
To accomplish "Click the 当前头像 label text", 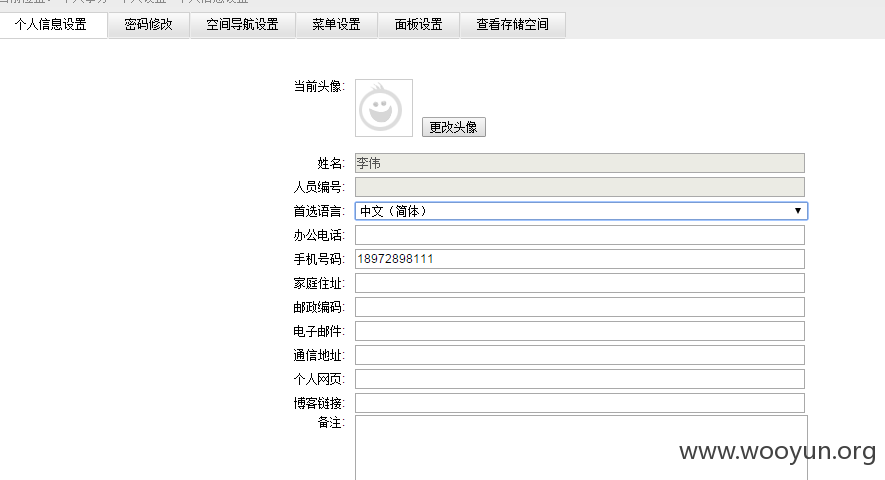I will [319, 86].
